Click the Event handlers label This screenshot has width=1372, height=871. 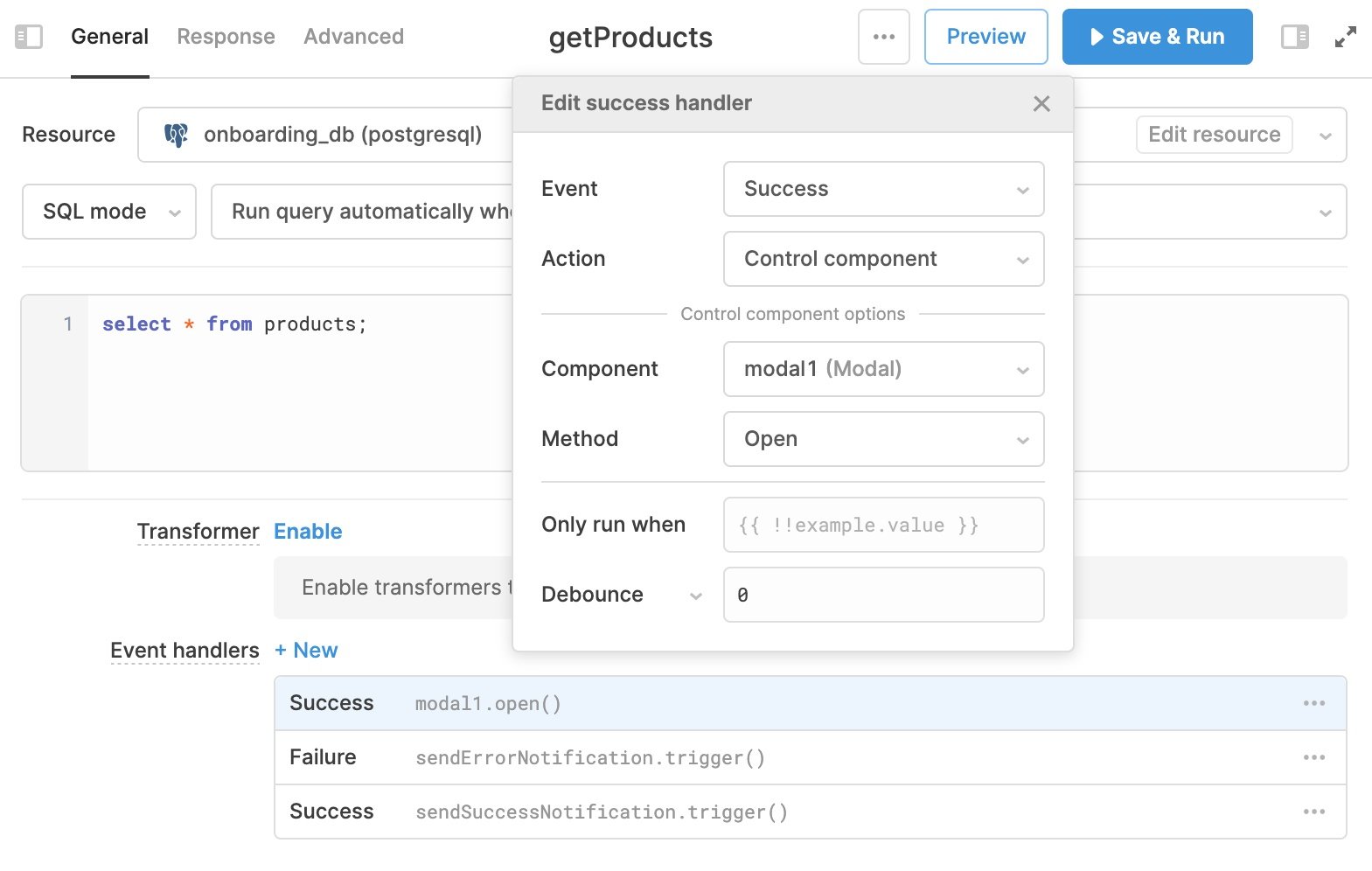tap(185, 651)
